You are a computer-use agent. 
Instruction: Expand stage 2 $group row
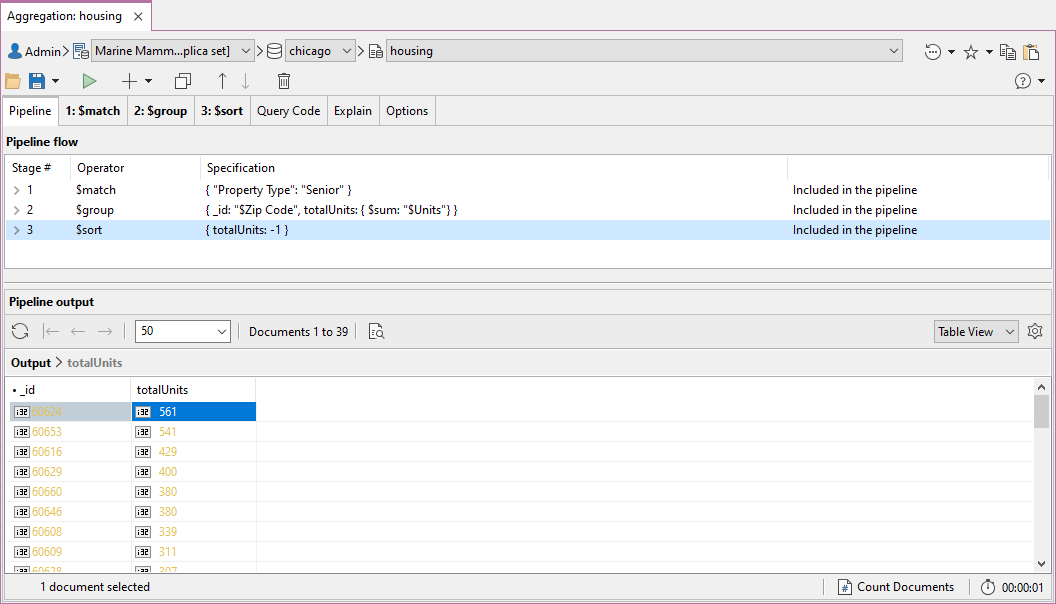coord(16,210)
